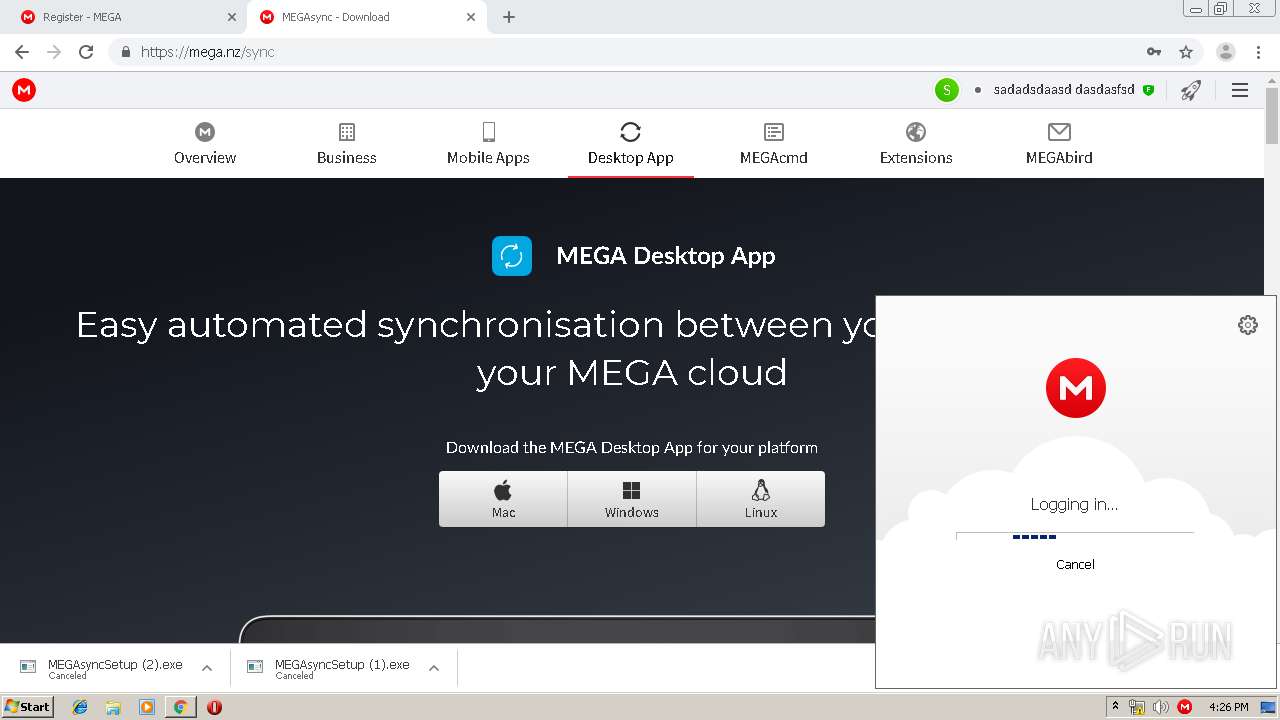The height and width of the screenshot is (720, 1280).
Task: Click the forward navigation arrow
Action: click(x=54, y=52)
